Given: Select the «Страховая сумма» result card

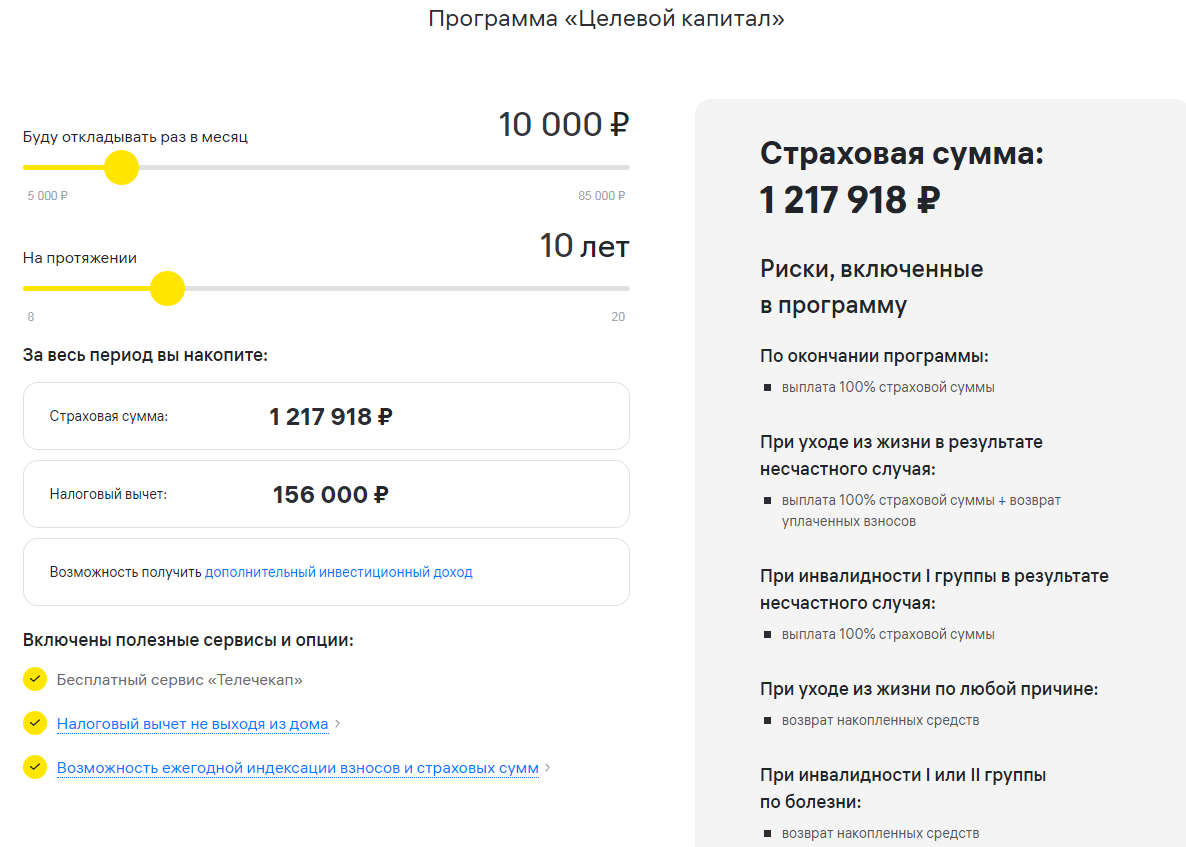Looking at the screenshot, I should pos(326,416).
